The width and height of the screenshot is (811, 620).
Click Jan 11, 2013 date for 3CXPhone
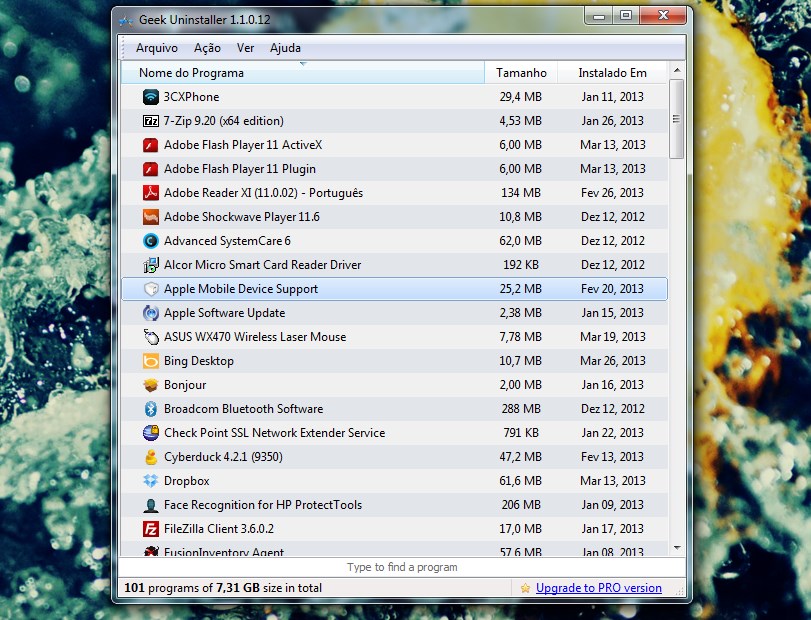(612, 97)
